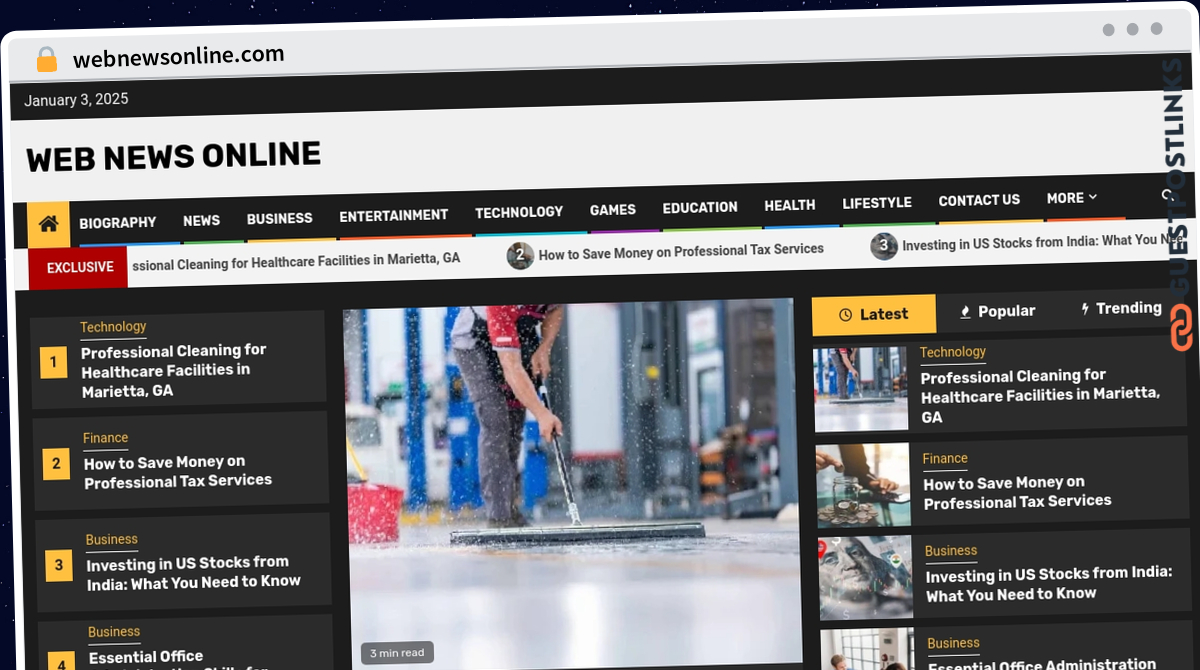Expand the MORE dropdown menu
1200x670 pixels.
1072,198
